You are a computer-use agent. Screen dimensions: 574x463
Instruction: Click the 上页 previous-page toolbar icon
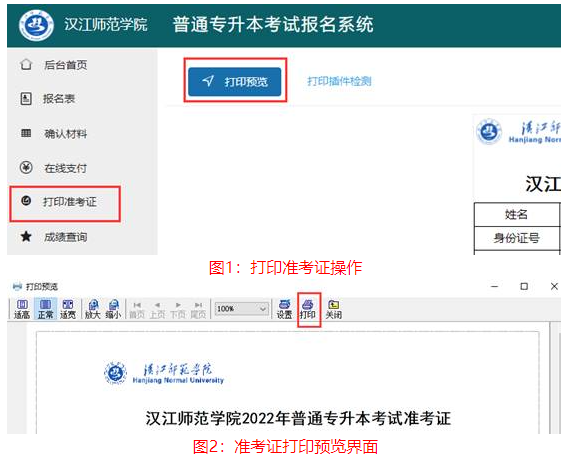157,310
